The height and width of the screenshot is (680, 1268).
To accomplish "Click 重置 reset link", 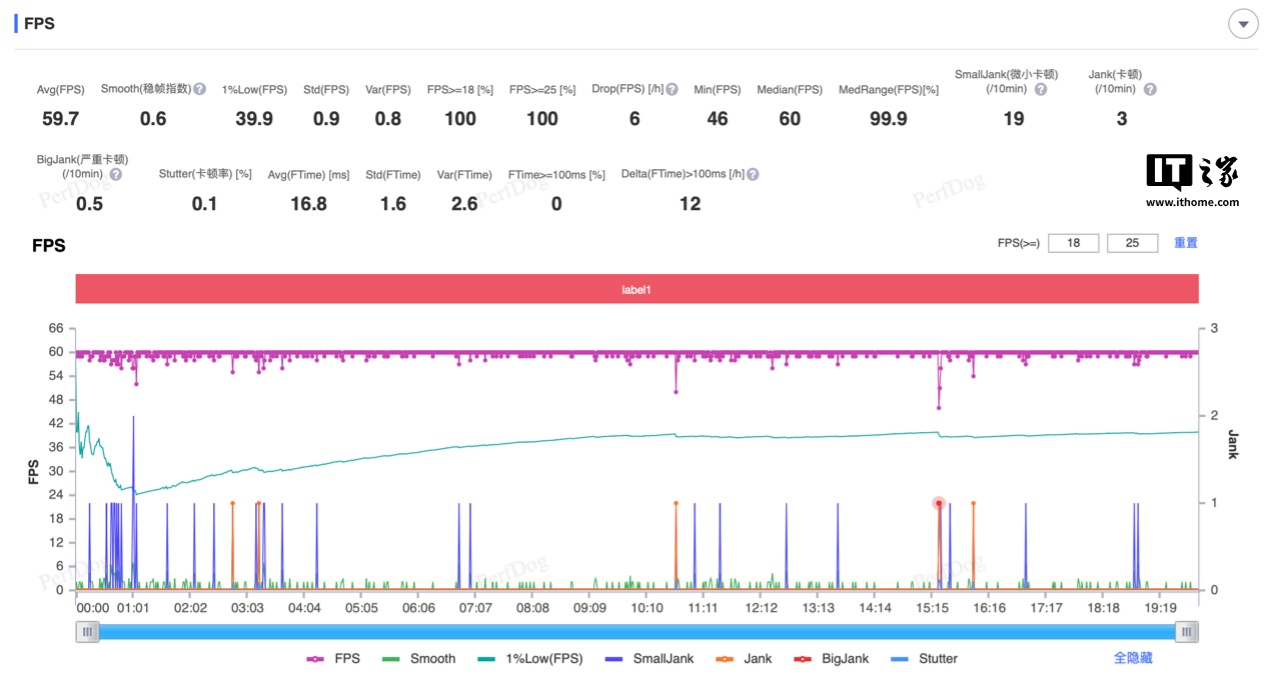I will [x=1185, y=243].
